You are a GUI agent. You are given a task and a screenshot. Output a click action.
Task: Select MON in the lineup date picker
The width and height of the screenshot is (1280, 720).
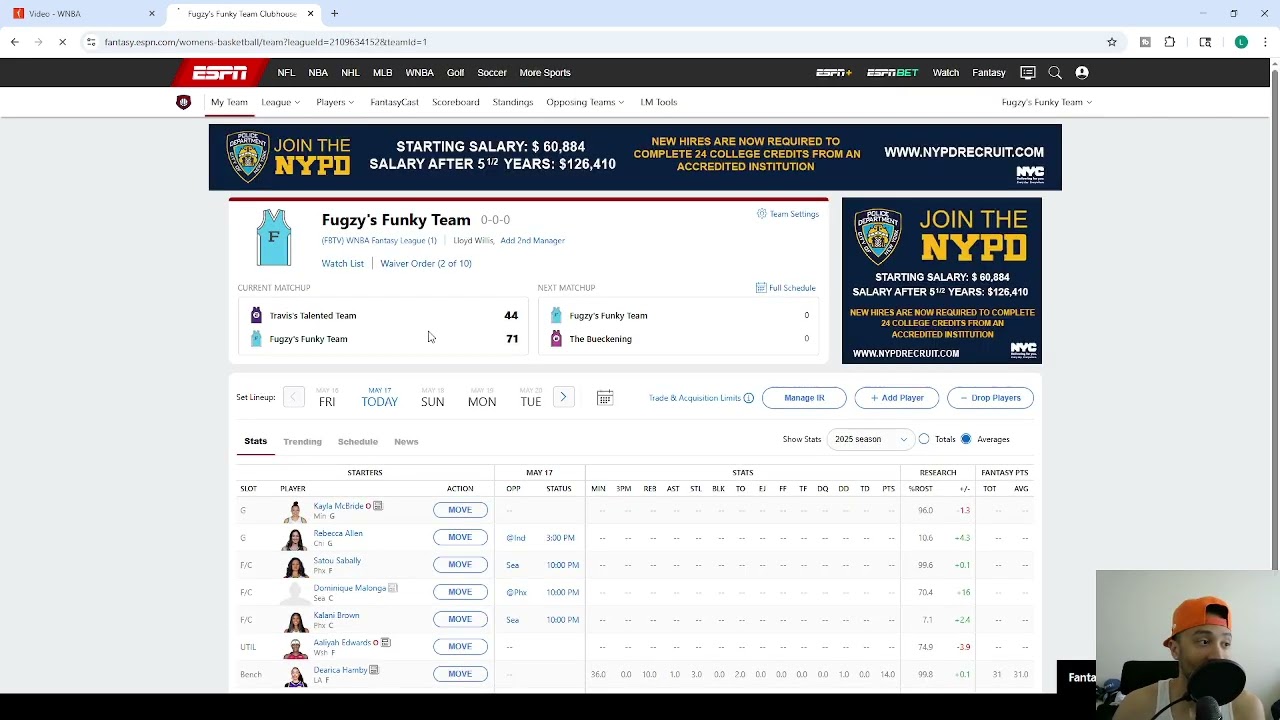pos(482,398)
